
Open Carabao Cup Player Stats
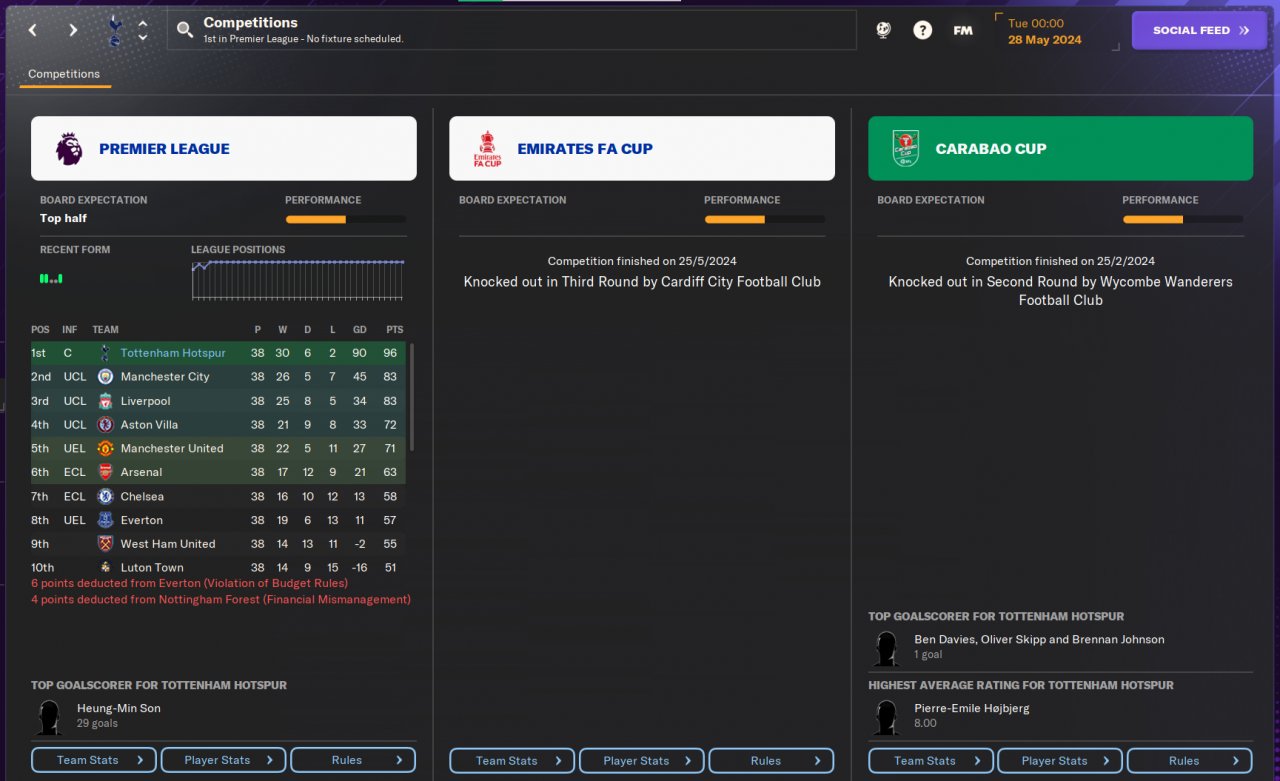(x=1060, y=761)
